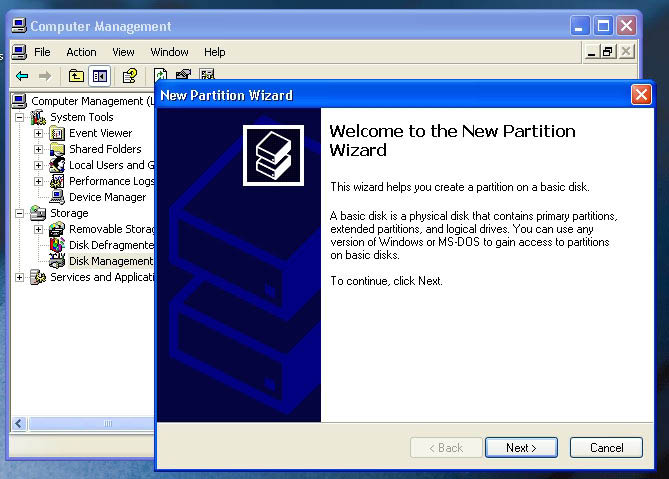Click the Refresh toolbar icon
669x479 pixels.
coord(160,75)
